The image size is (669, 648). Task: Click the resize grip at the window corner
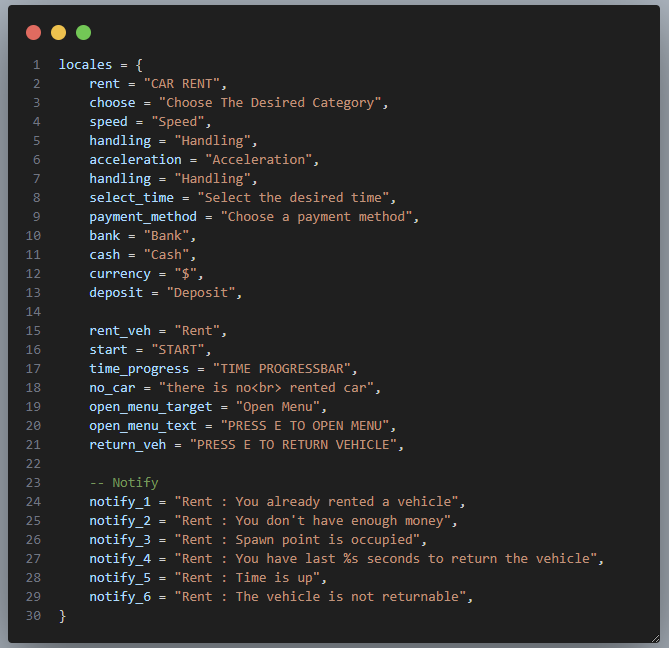click(x=655, y=638)
